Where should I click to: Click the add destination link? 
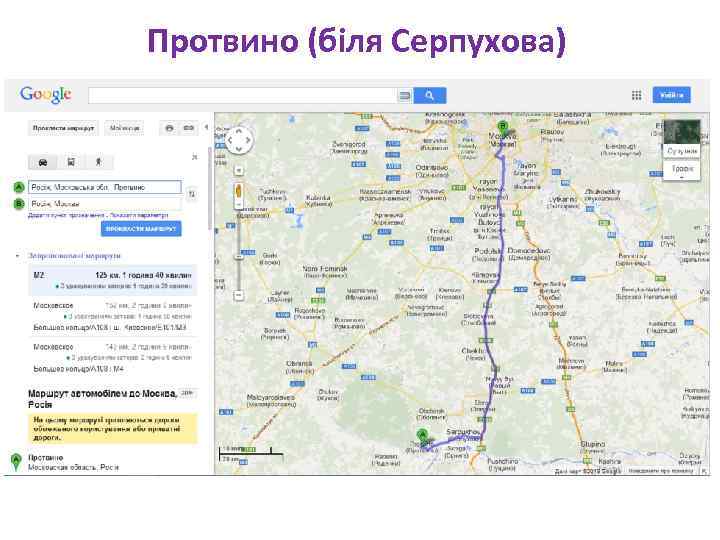pyautogui.click(x=67, y=215)
